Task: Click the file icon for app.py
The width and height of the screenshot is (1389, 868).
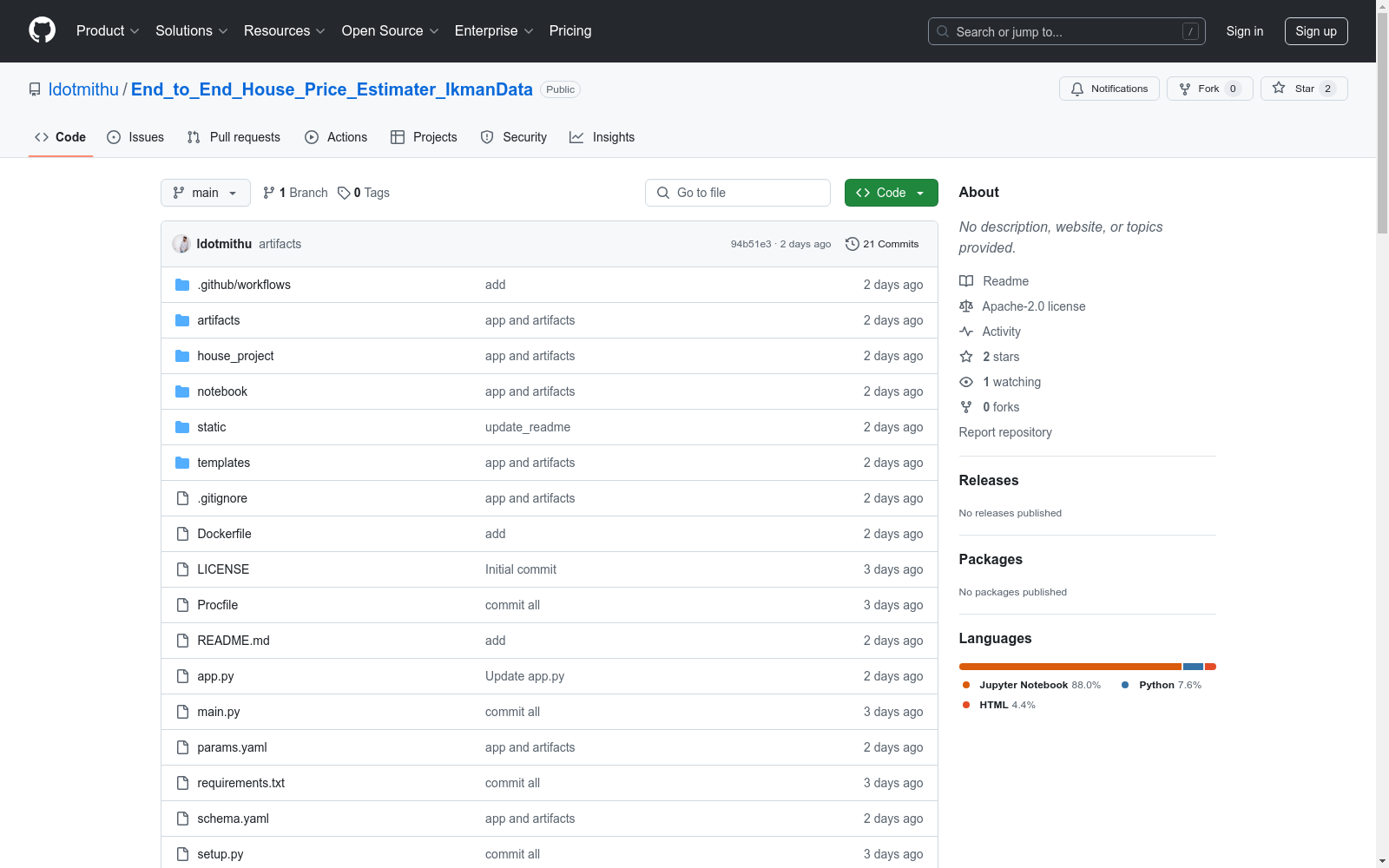Action: [x=182, y=676]
